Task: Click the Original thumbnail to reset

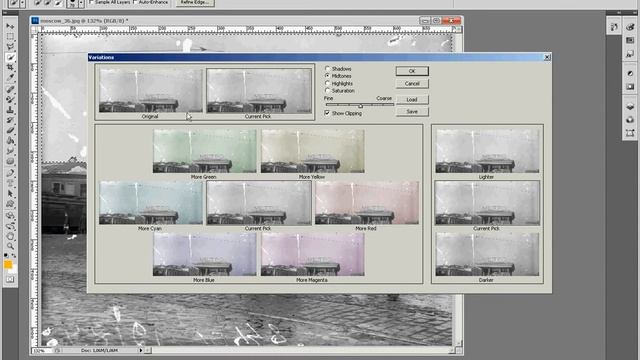Action: pyautogui.click(x=151, y=90)
